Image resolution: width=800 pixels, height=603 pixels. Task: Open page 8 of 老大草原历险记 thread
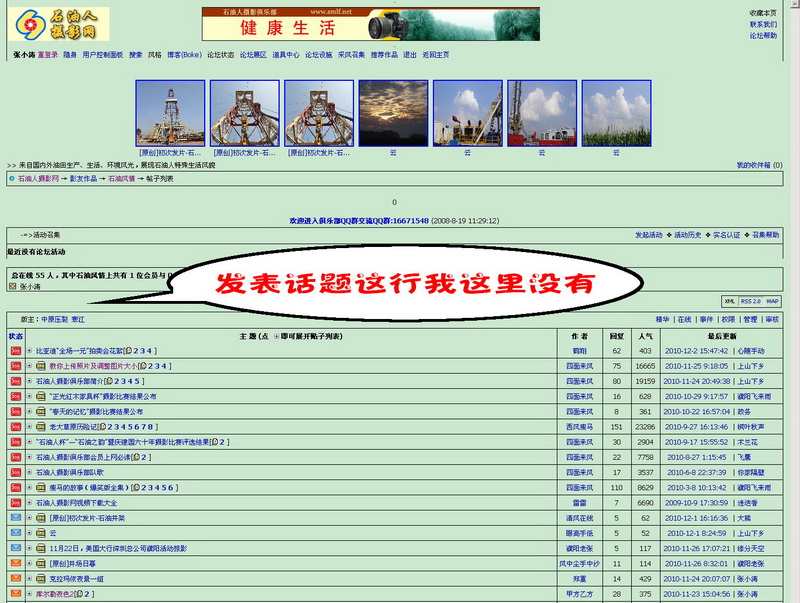[x=153, y=427]
